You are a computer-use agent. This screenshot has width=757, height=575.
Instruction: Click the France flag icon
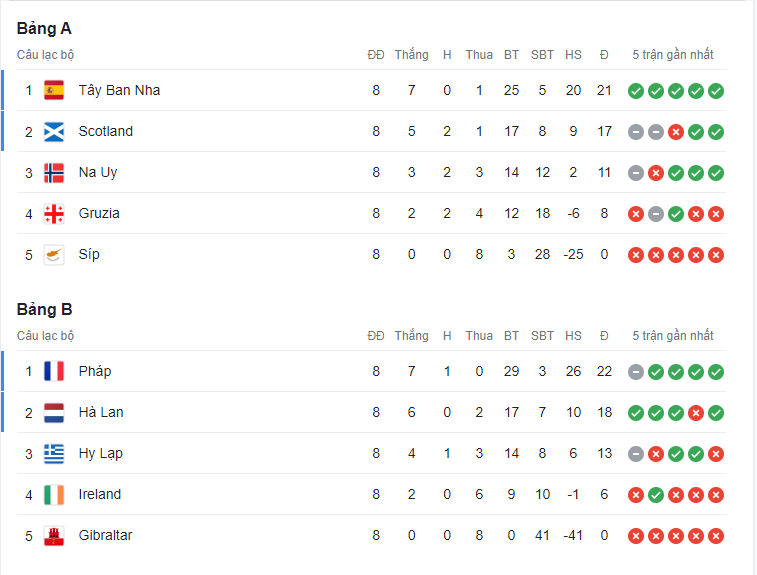54,371
